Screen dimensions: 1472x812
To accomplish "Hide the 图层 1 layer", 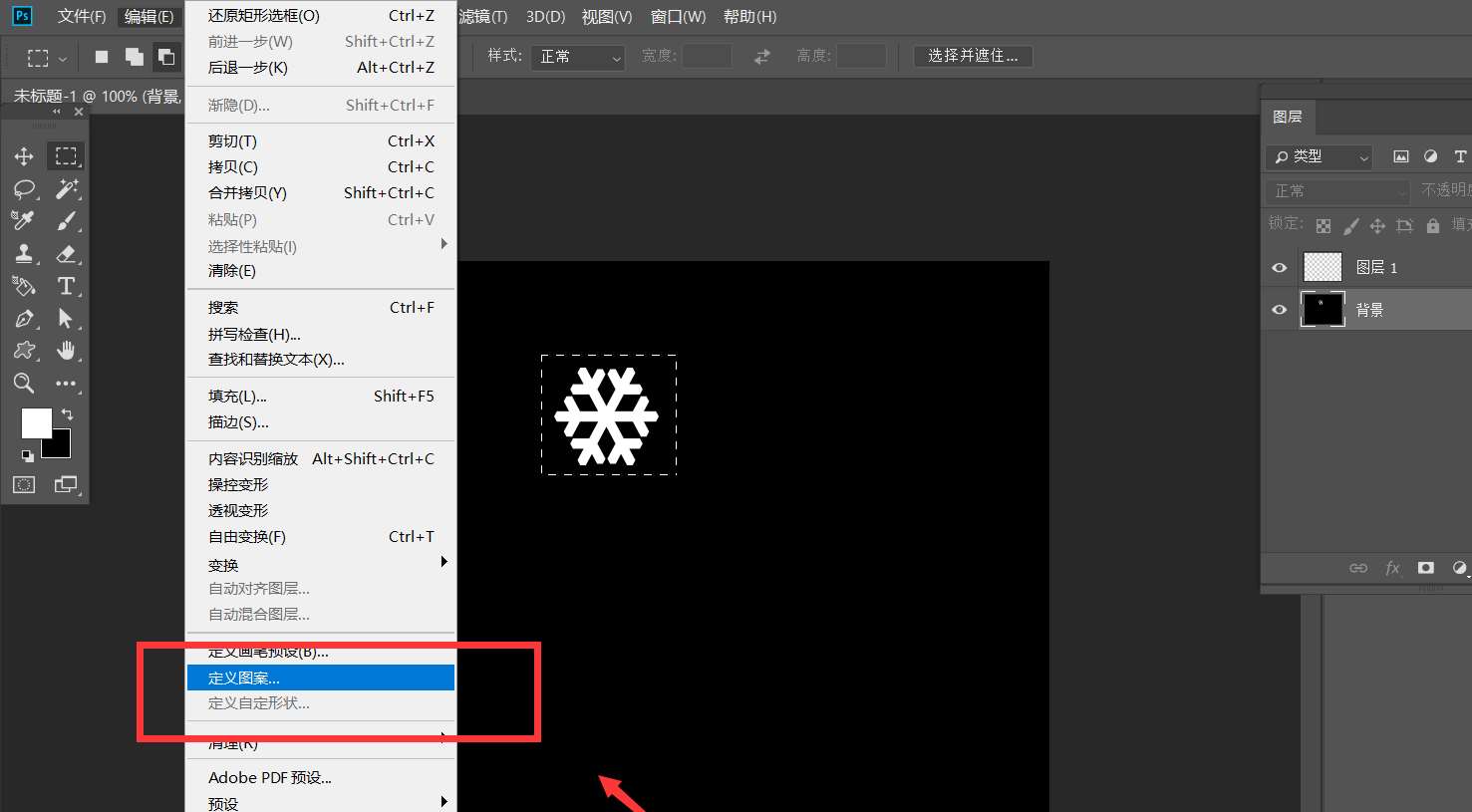I will pos(1278,267).
